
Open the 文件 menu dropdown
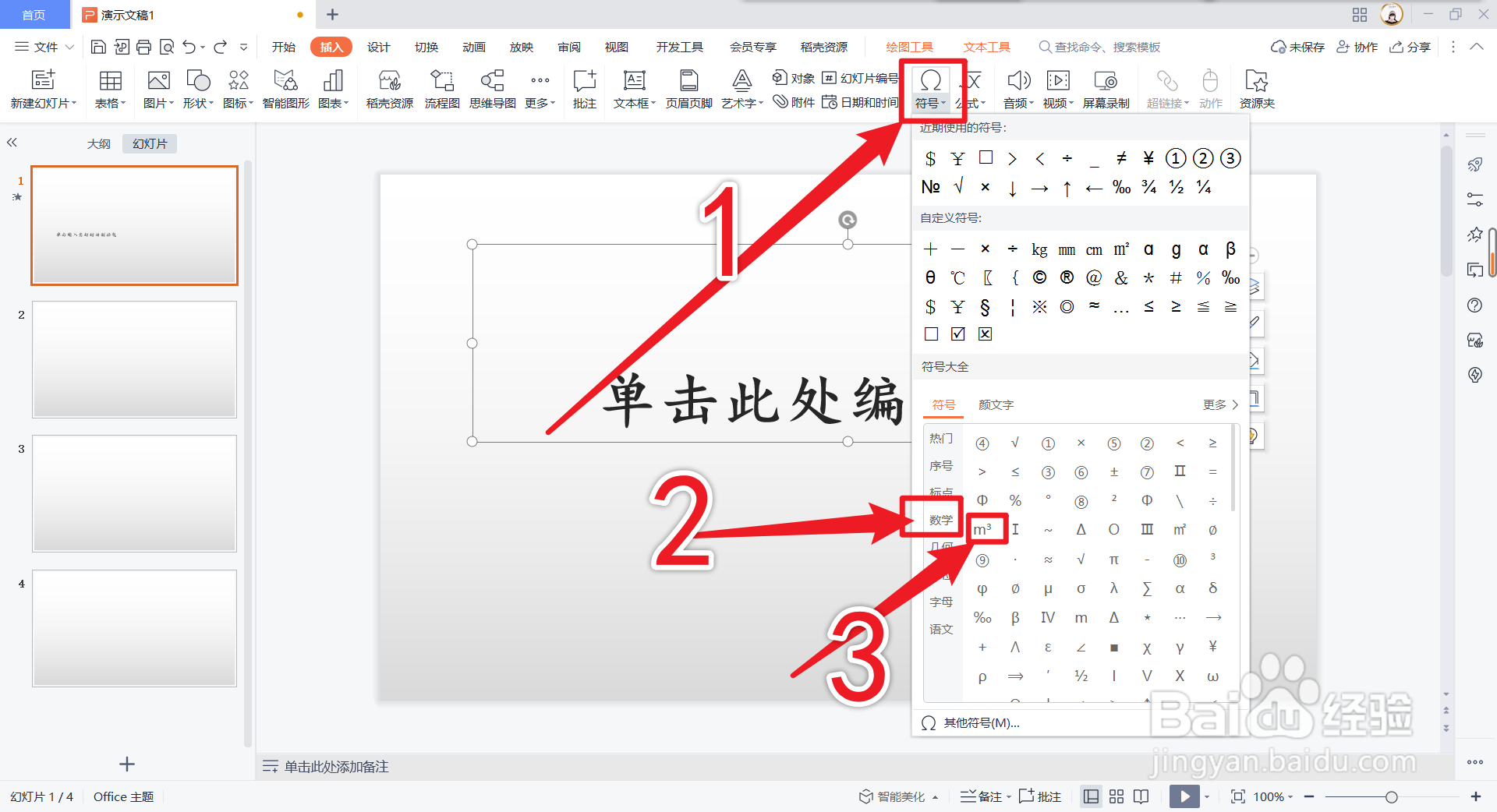(x=44, y=48)
